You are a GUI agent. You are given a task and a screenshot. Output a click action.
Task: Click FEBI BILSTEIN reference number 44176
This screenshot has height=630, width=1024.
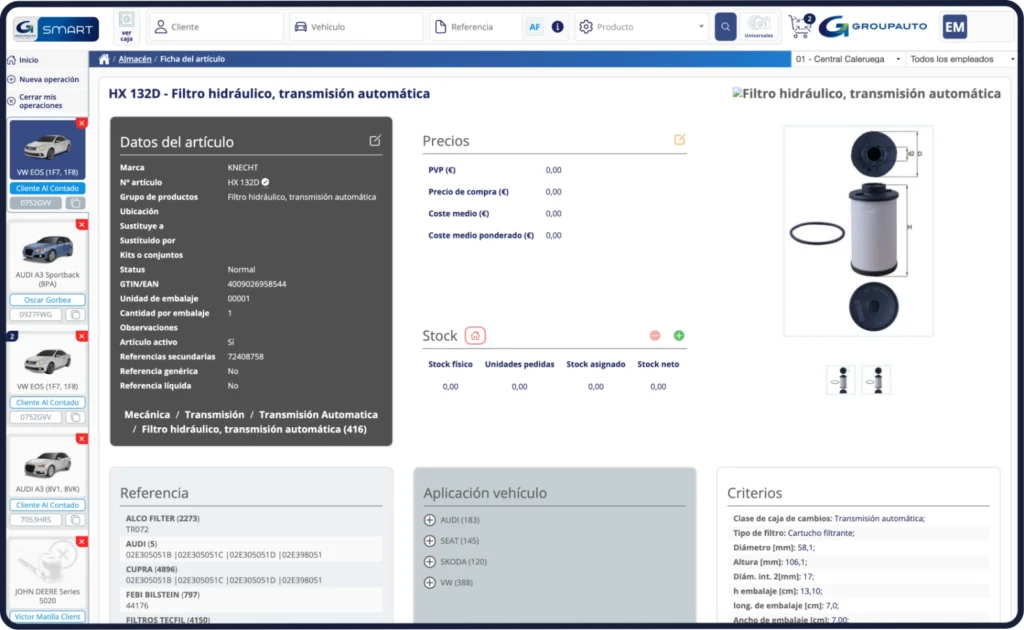(137, 606)
